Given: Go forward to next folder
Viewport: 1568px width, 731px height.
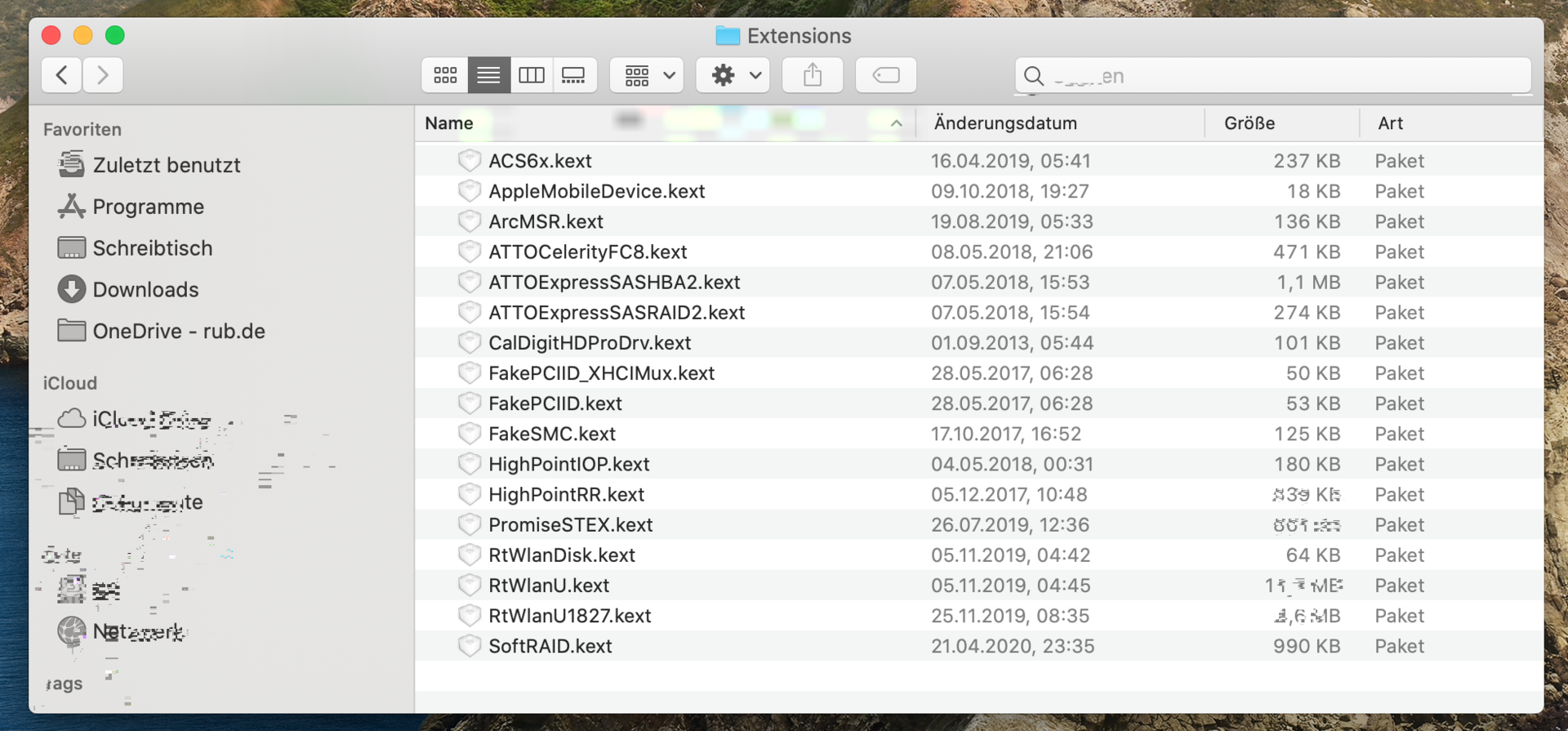Looking at the screenshot, I should (x=103, y=76).
